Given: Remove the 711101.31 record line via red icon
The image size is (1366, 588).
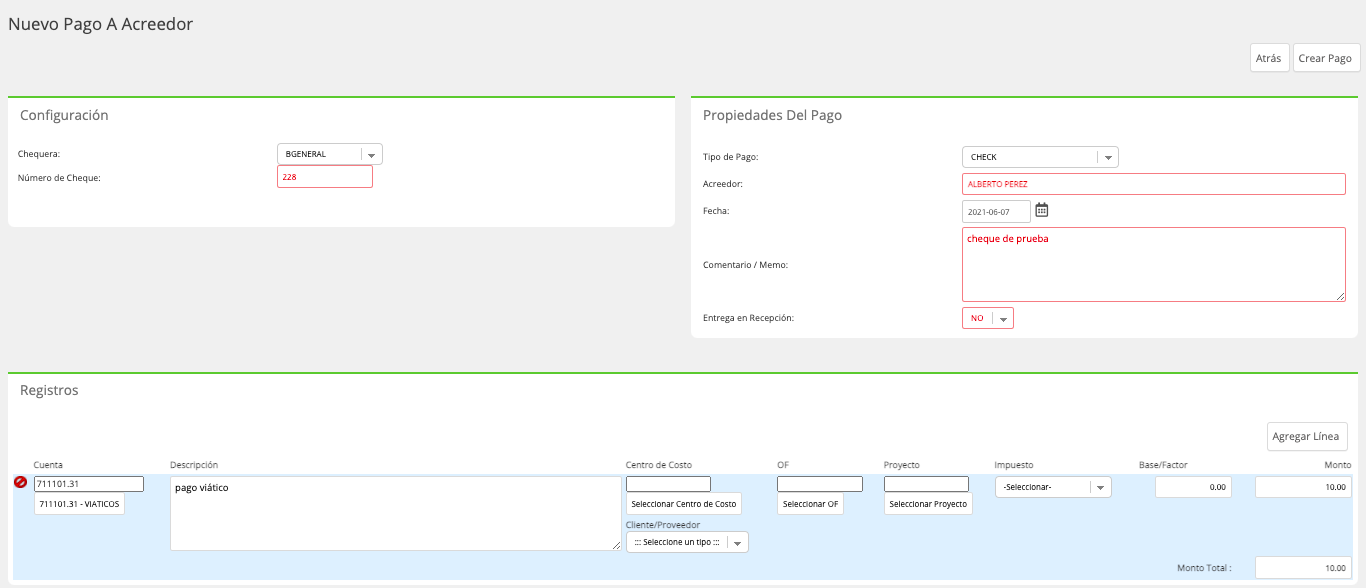Looking at the screenshot, I should click(20, 483).
